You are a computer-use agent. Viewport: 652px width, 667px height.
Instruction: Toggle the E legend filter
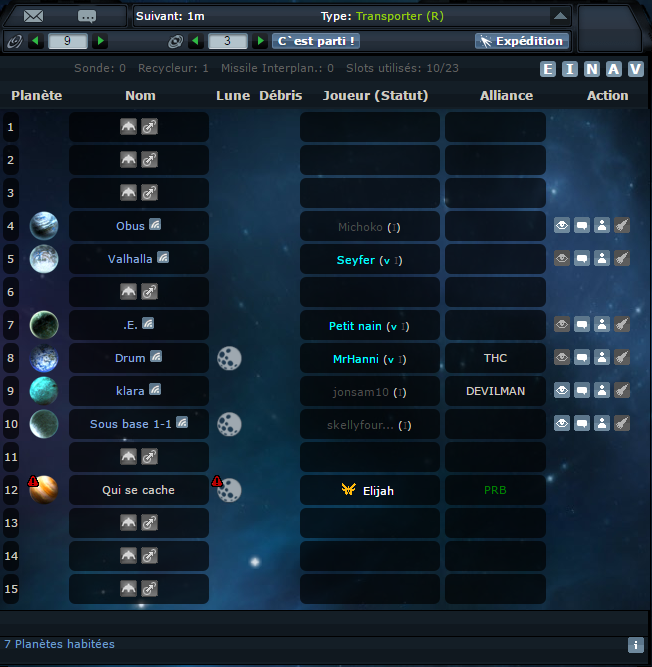point(548,69)
